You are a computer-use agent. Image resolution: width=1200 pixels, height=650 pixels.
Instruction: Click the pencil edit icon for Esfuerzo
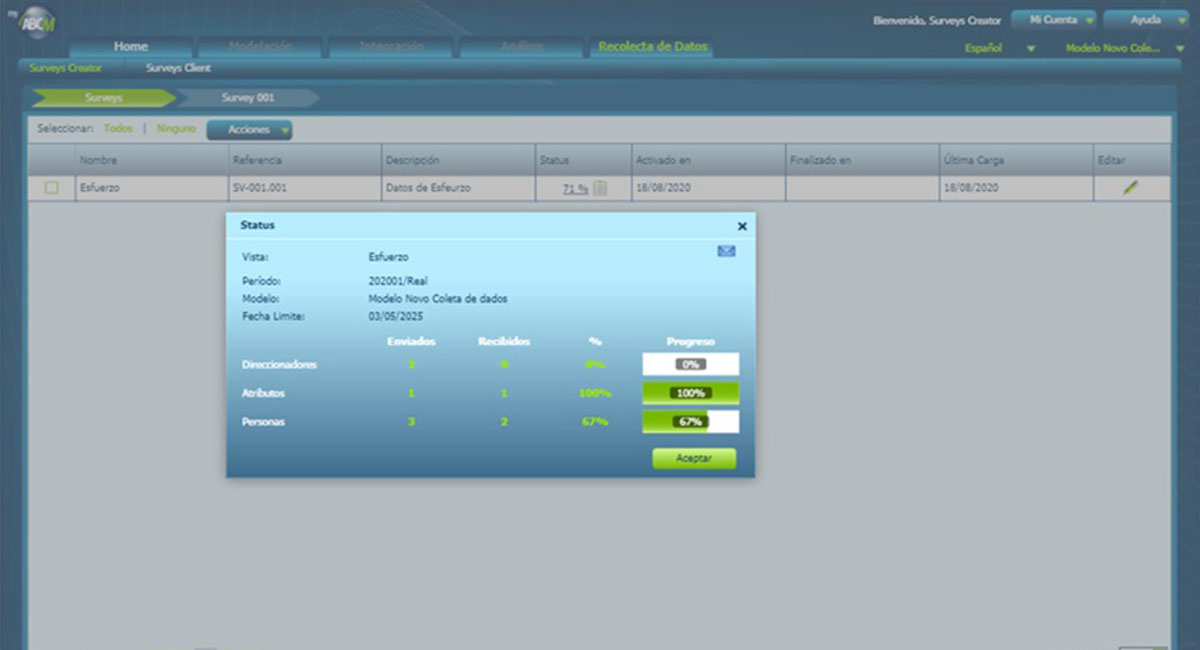(1131, 188)
